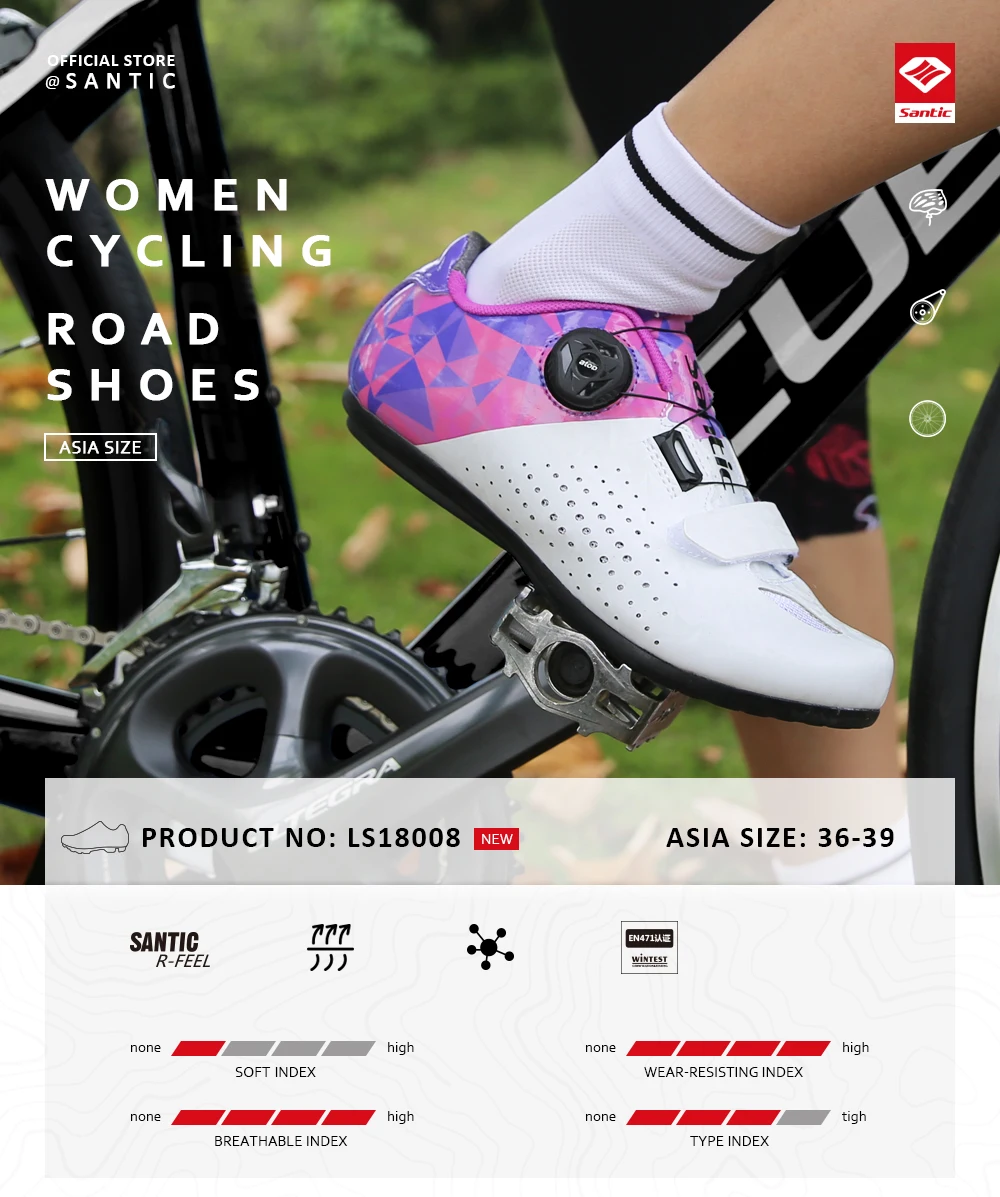Select the Wear-Resisting Index rating bar
The width and height of the screenshot is (1000, 1197).
(x=728, y=1048)
